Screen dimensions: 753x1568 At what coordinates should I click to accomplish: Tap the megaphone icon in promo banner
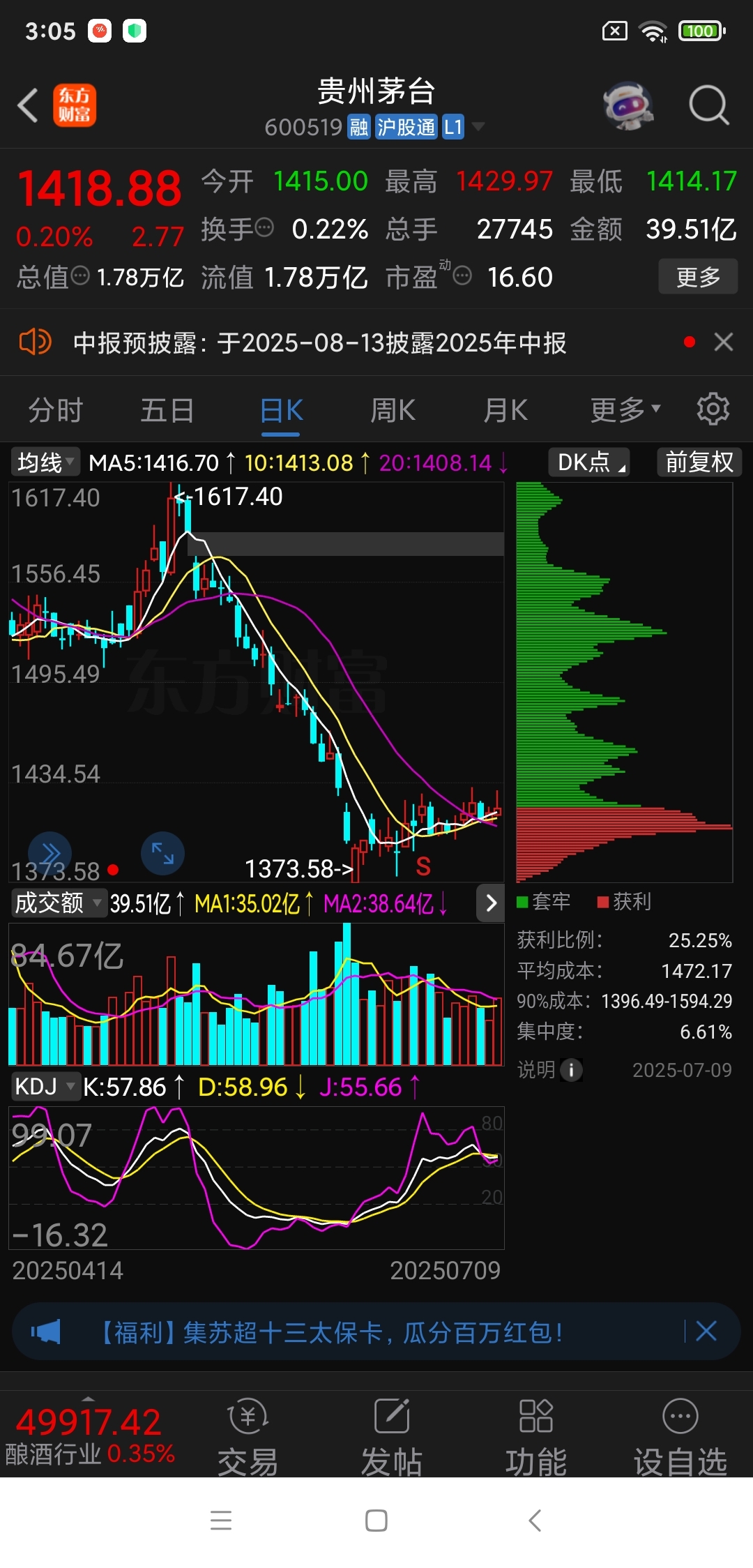click(x=46, y=1332)
